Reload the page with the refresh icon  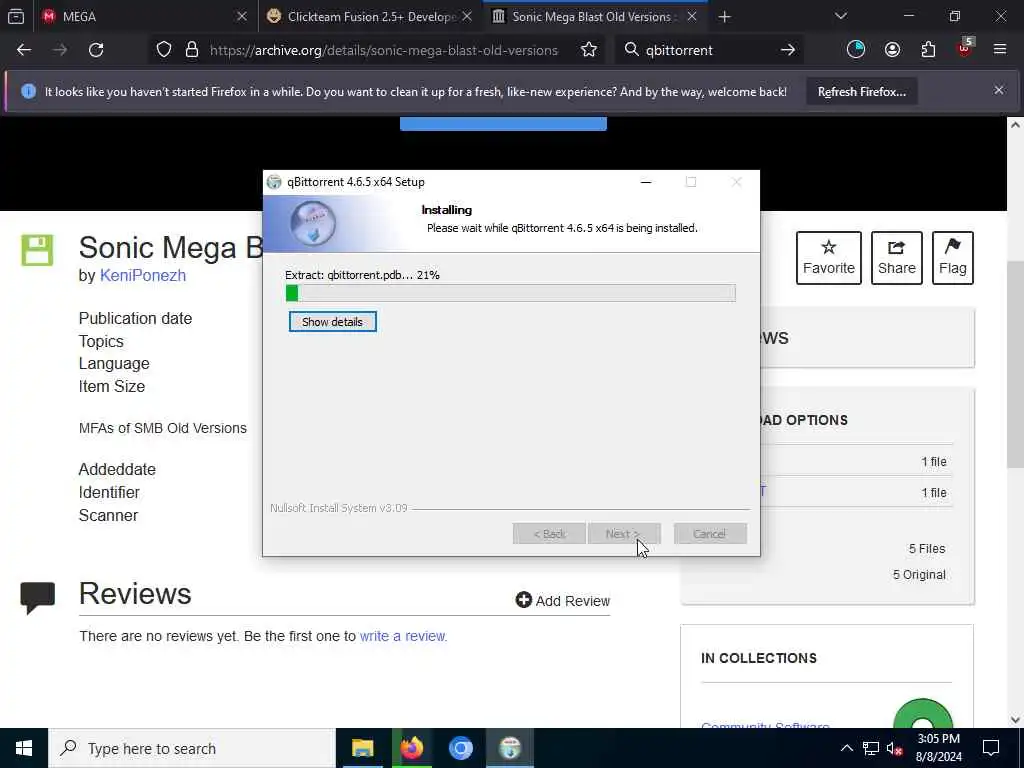(96, 50)
